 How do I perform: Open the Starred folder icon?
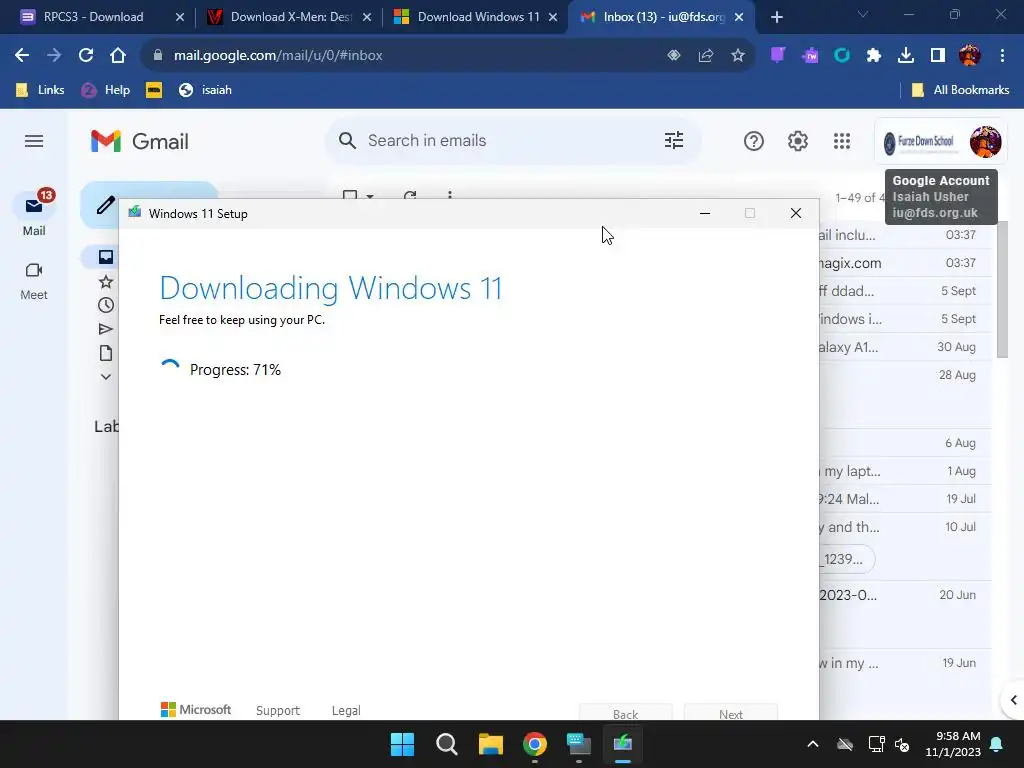[x=106, y=281]
